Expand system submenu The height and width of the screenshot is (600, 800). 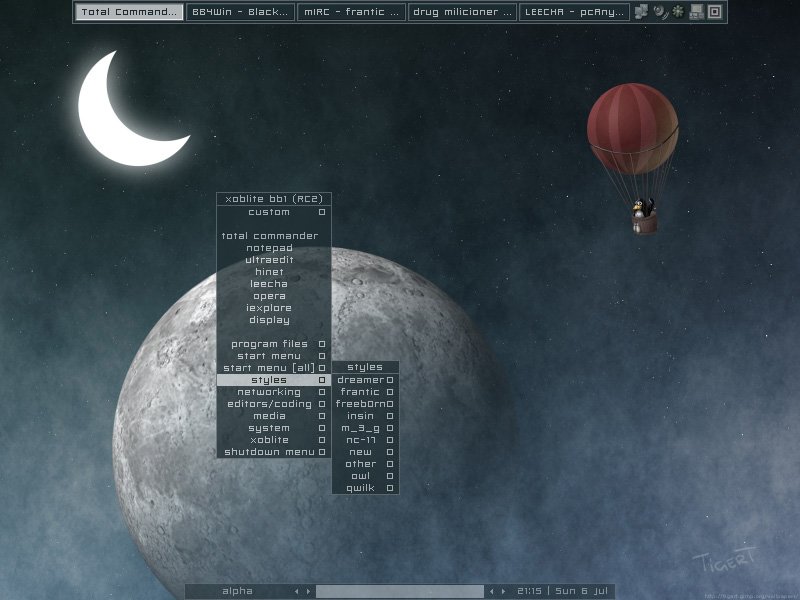tap(274, 428)
